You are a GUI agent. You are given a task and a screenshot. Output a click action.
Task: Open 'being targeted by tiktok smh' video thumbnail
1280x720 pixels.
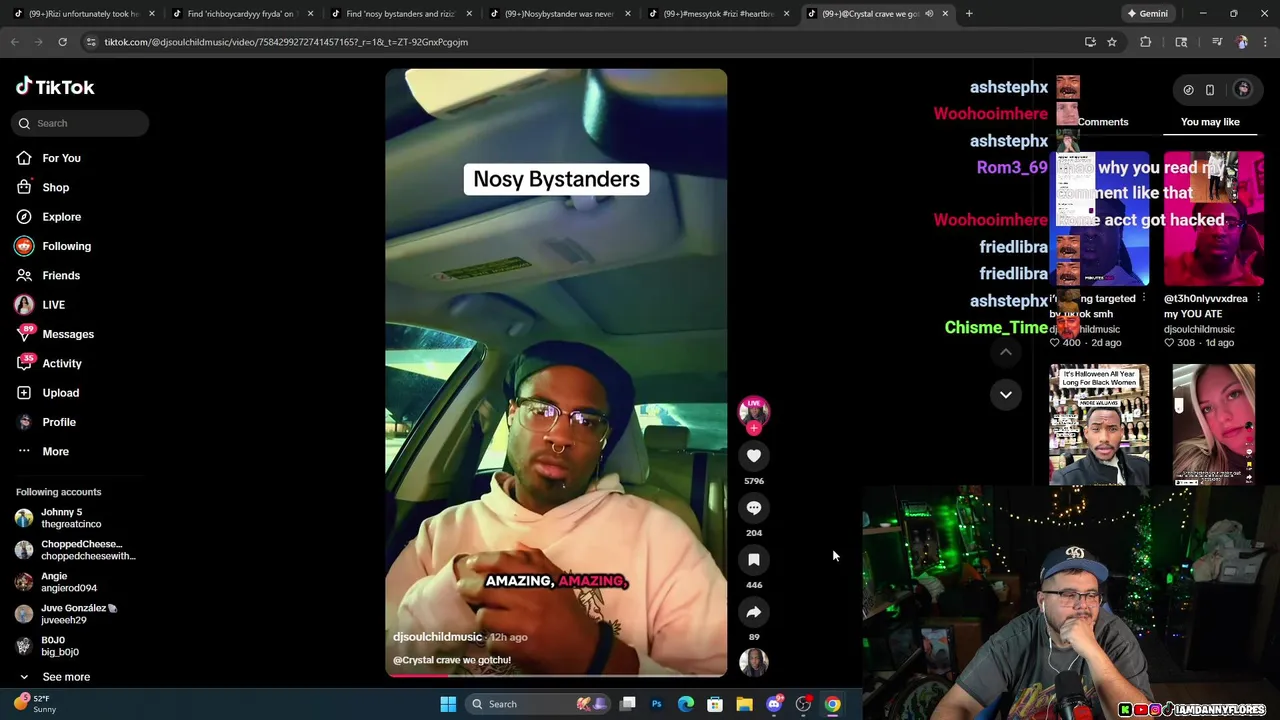tap(1099, 218)
